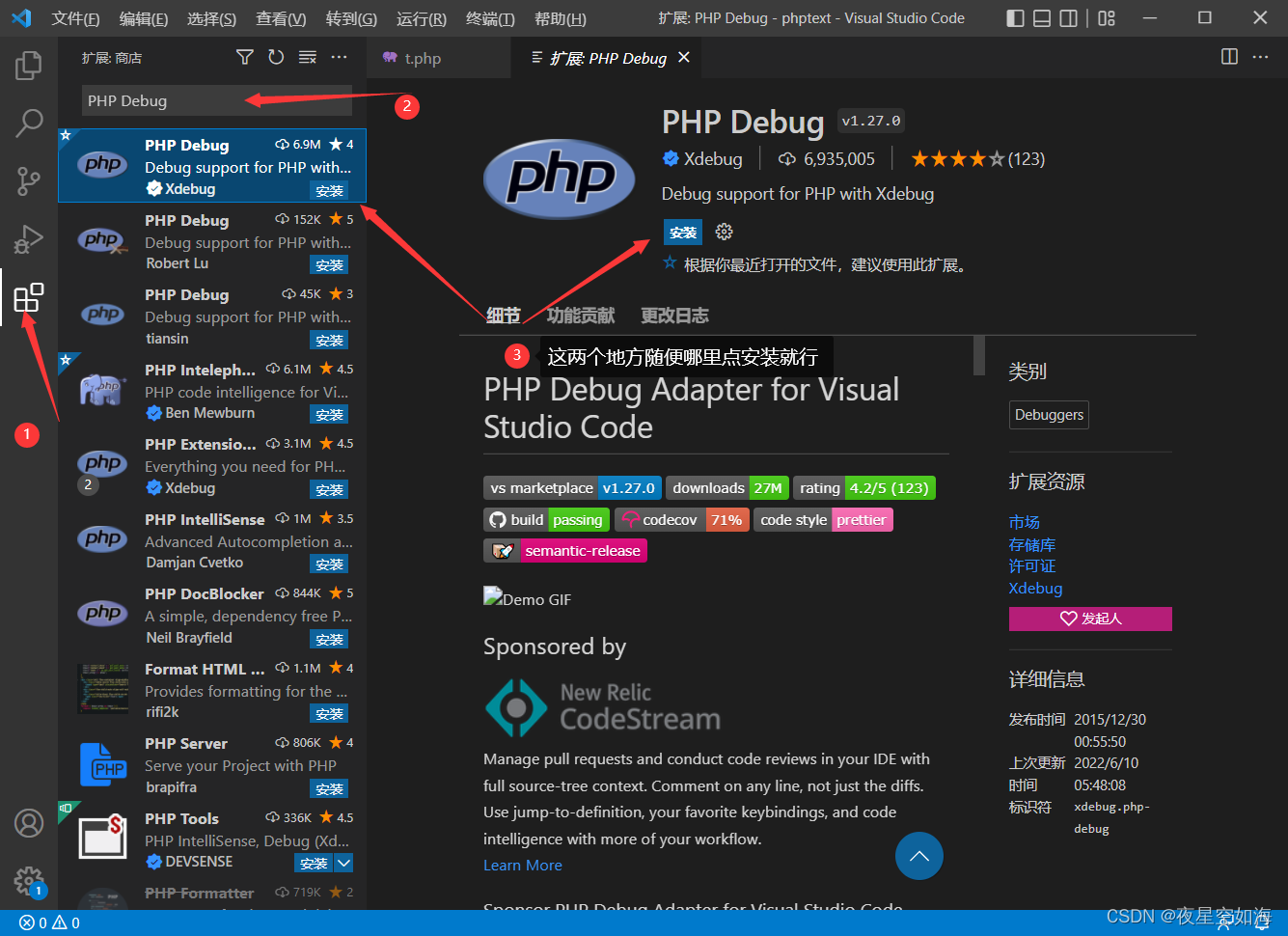
Task: Toggle the bottom panel layout
Action: point(1042,18)
